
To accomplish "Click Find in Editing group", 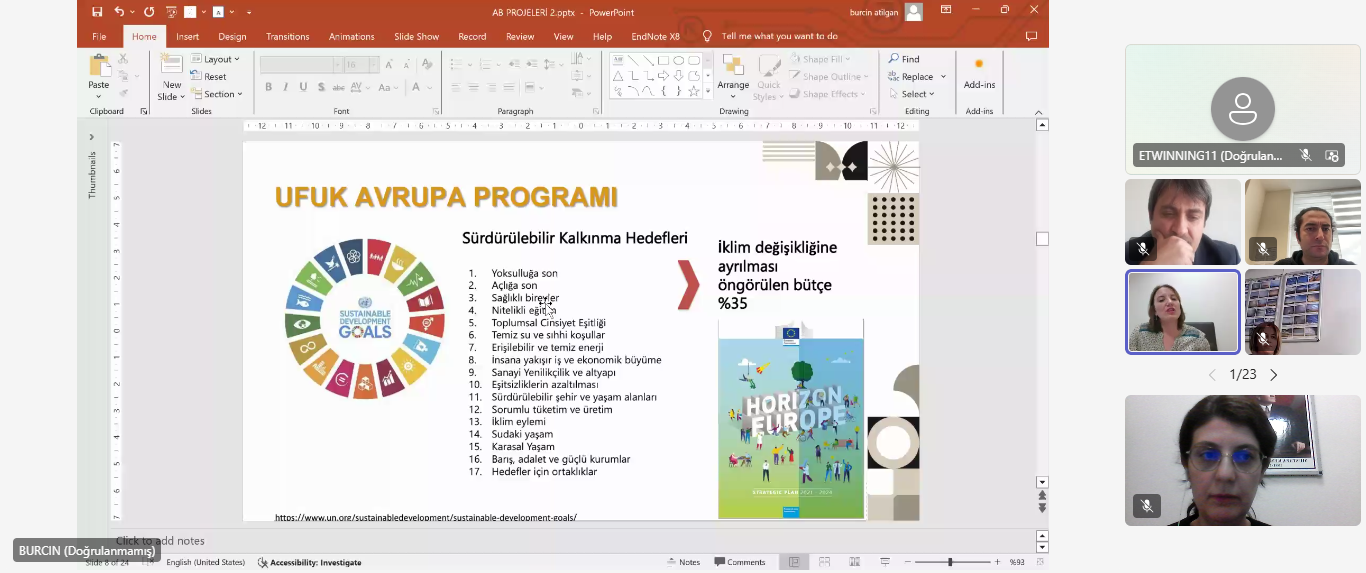I will tap(904, 59).
